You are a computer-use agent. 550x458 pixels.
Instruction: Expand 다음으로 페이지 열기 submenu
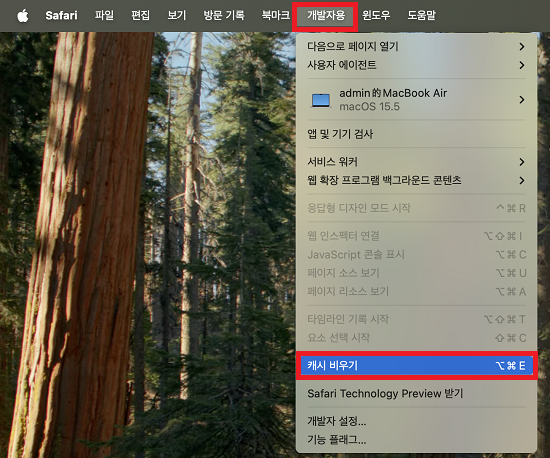(x=416, y=46)
